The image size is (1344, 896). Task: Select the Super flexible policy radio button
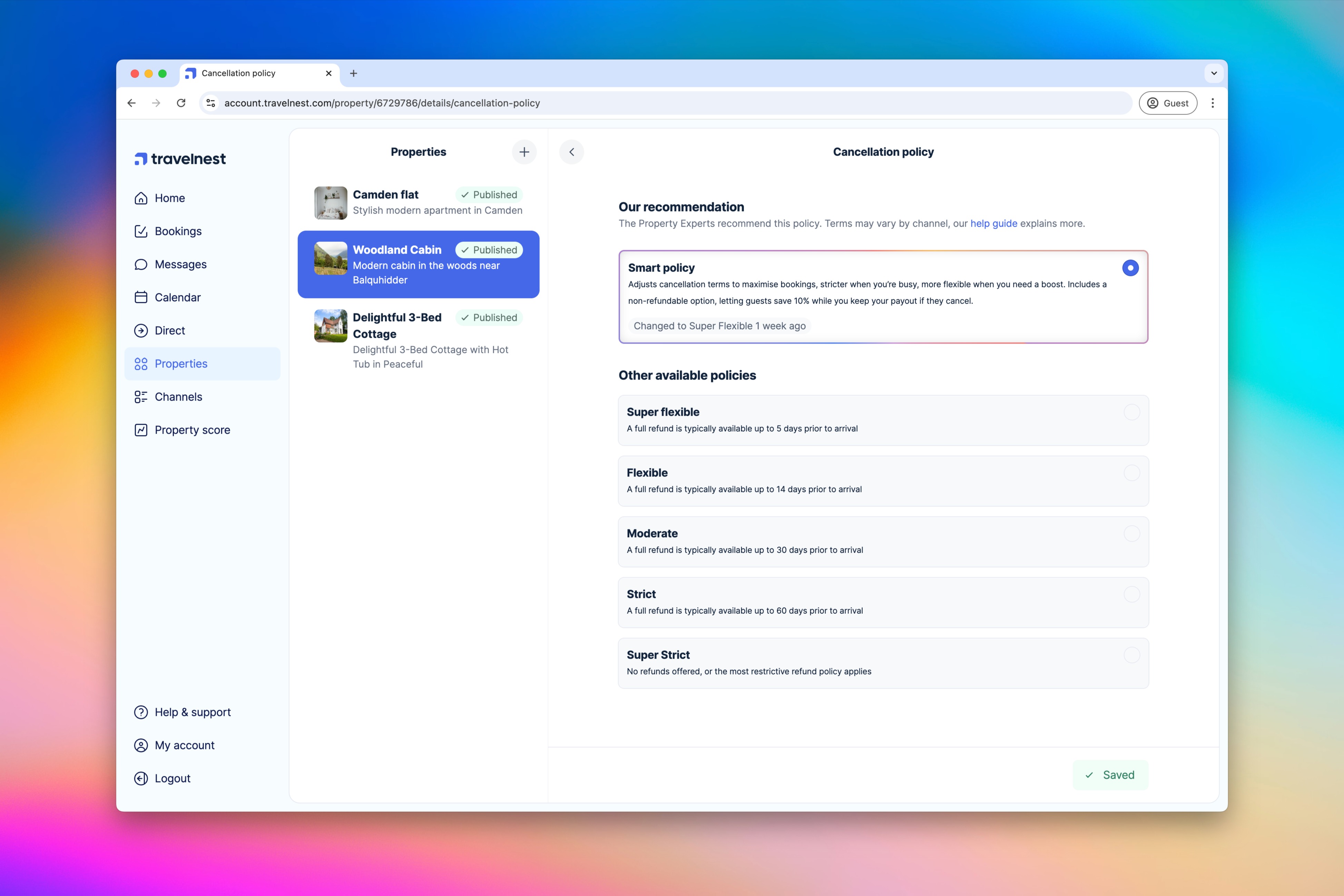point(1131,412)
